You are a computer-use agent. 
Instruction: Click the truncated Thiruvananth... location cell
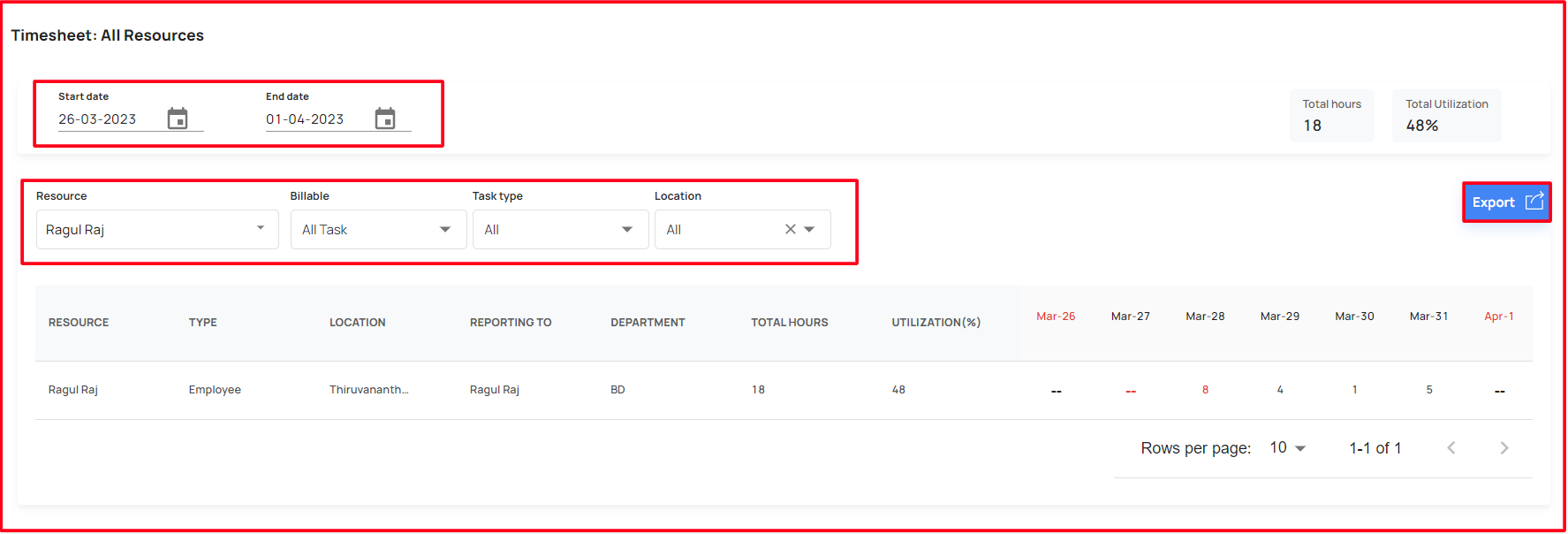click(369, 390)
